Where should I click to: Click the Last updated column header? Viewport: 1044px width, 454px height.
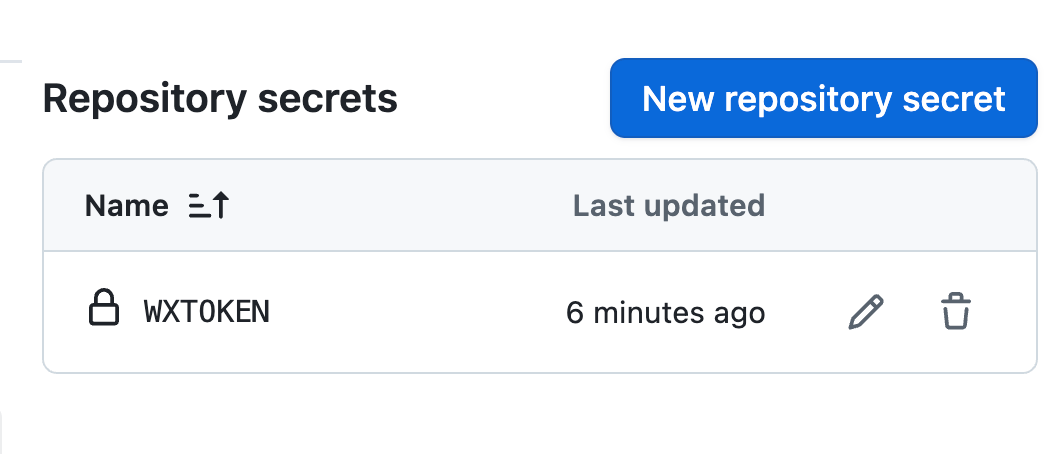pyautogui.click(x=668, y=206)
